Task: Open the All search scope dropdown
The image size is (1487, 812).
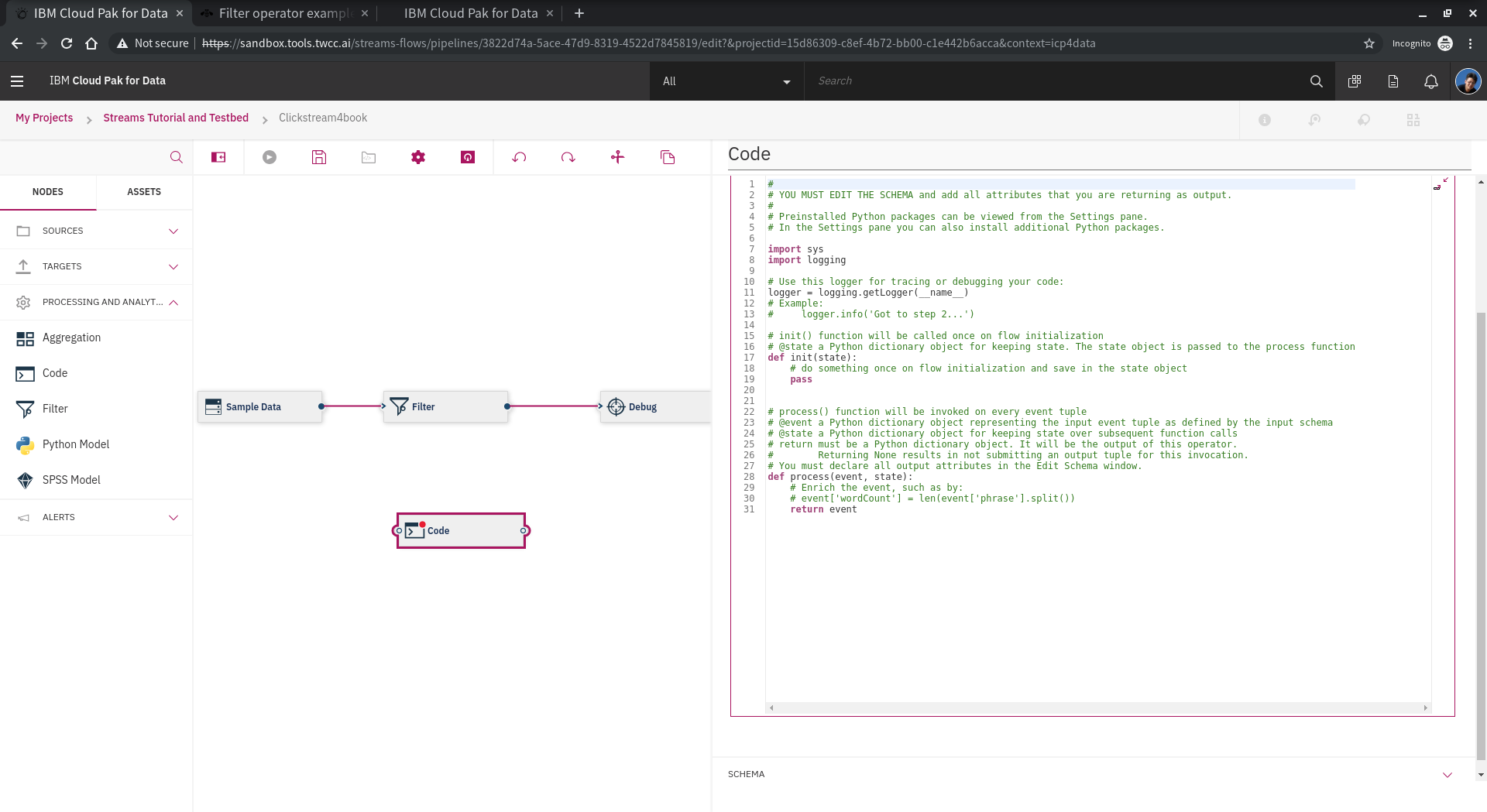Action: click(726, 81)
